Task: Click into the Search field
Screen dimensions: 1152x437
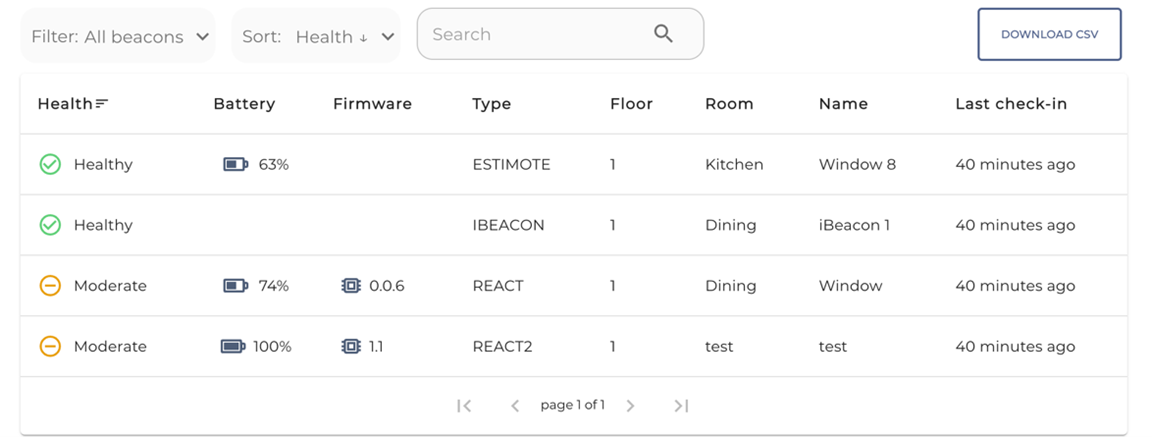Action: [560, 34]
